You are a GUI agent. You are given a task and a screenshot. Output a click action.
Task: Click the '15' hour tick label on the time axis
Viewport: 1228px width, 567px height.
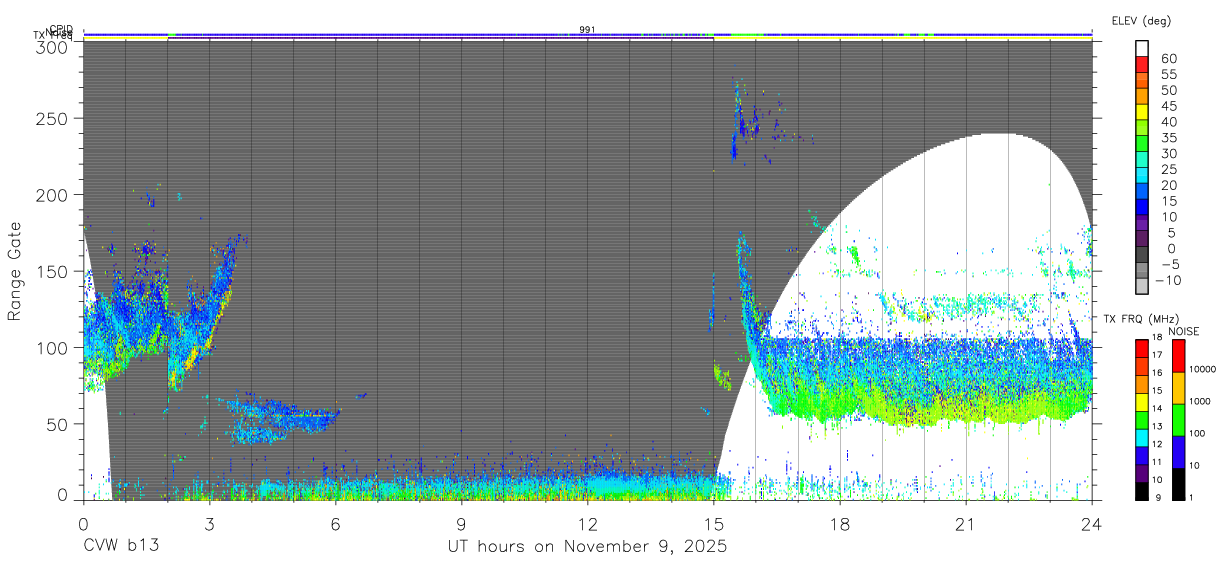713,523
